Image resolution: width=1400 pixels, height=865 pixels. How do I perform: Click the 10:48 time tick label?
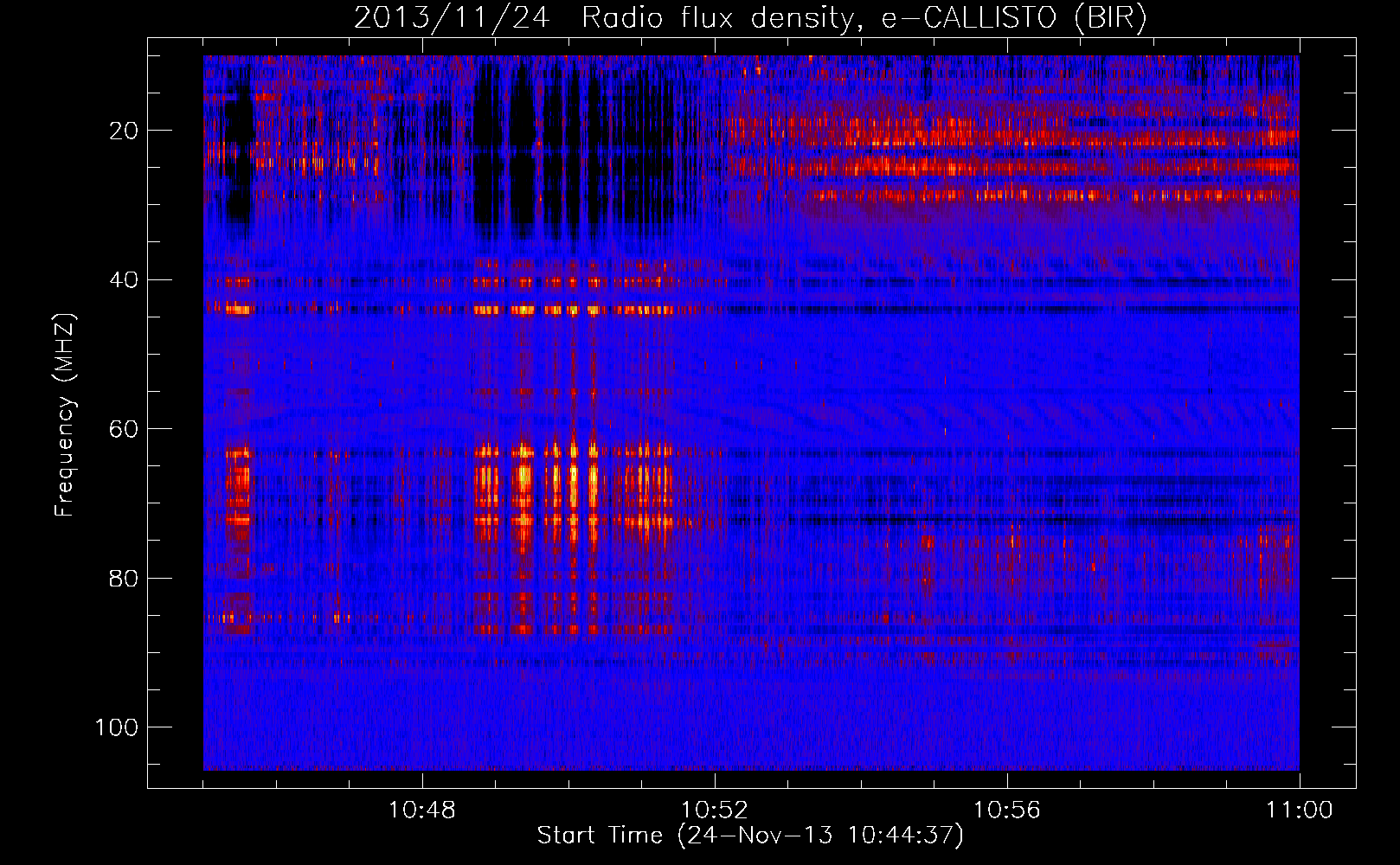(x=422, y=811)
